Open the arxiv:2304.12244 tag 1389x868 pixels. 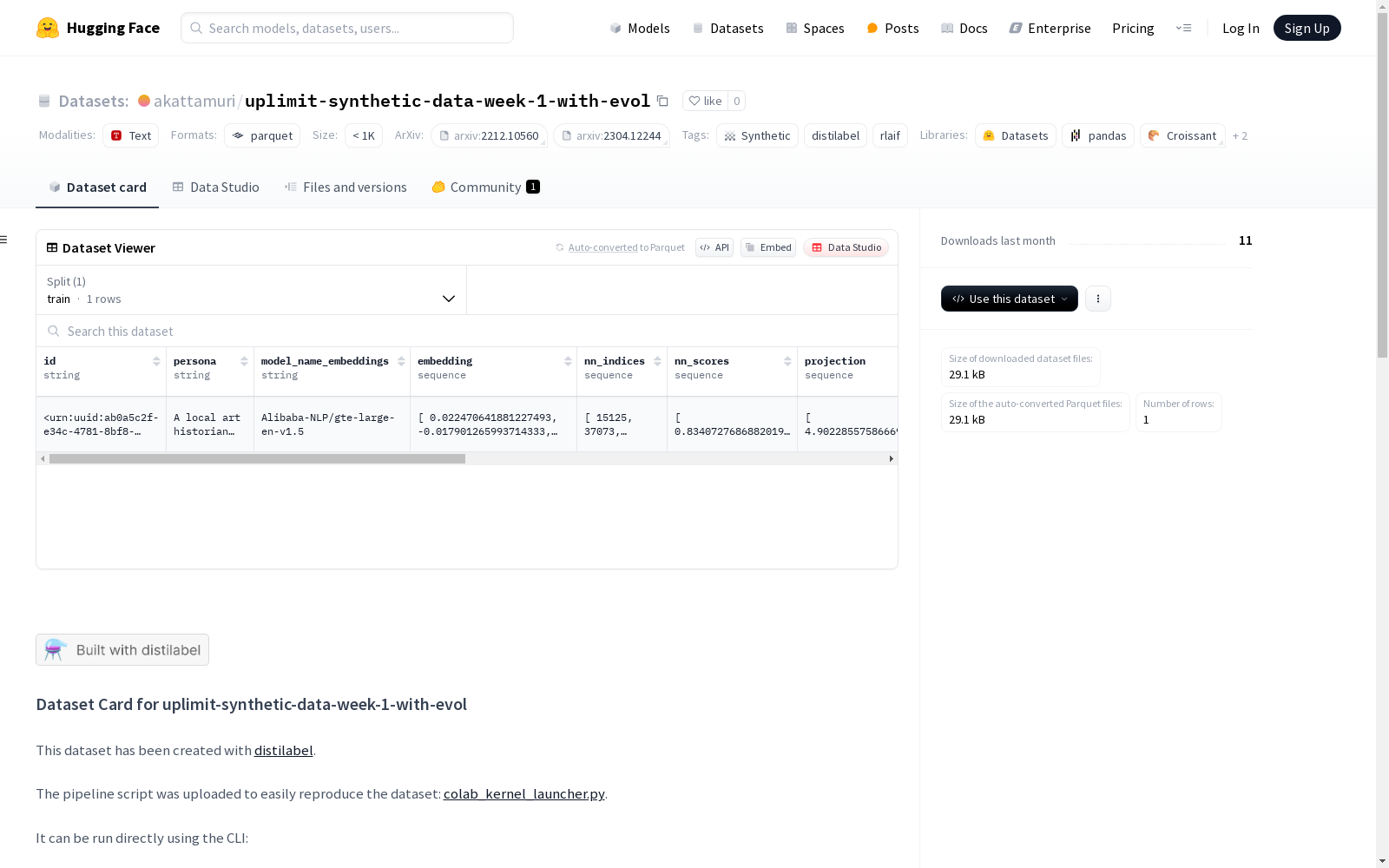(x=611, y=135)
